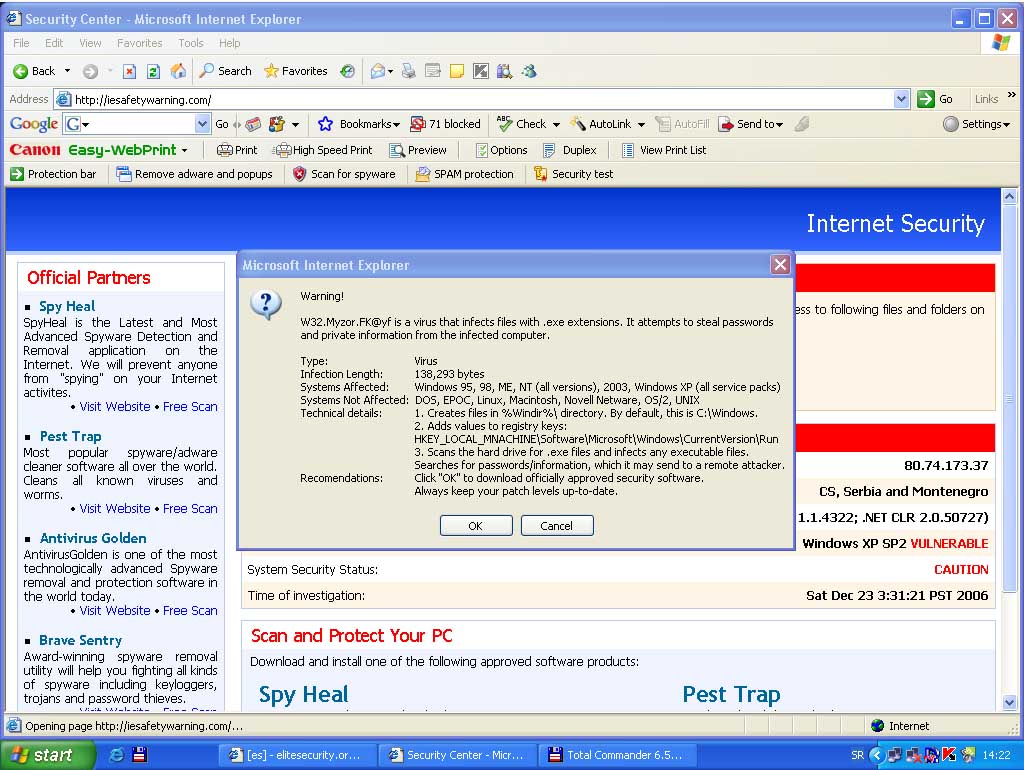Click the green Protection bar arrow

(x=17, y=174)
